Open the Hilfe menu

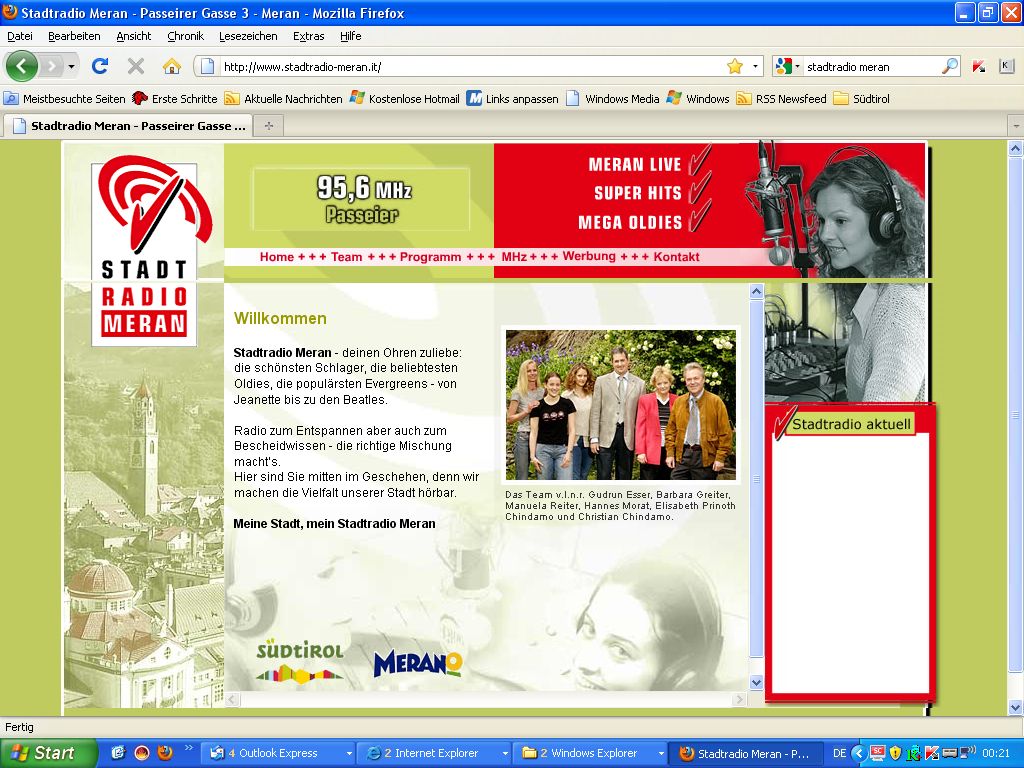351,36
